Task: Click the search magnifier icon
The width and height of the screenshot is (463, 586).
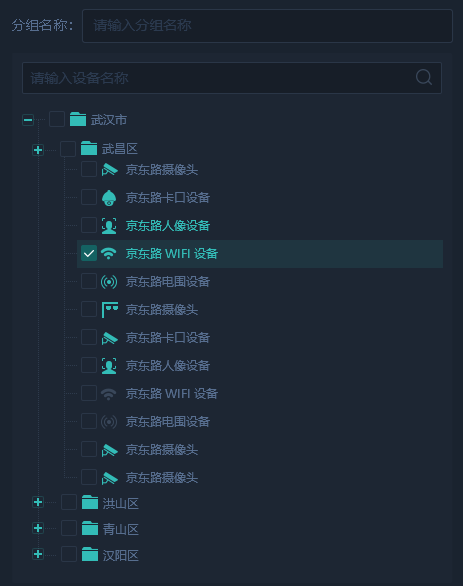Action: coord(424,78)
